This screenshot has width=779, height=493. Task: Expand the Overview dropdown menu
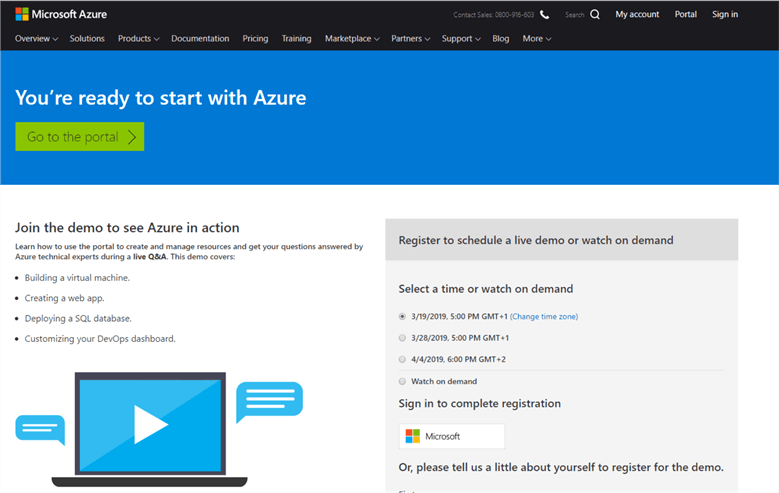(36, 39)
